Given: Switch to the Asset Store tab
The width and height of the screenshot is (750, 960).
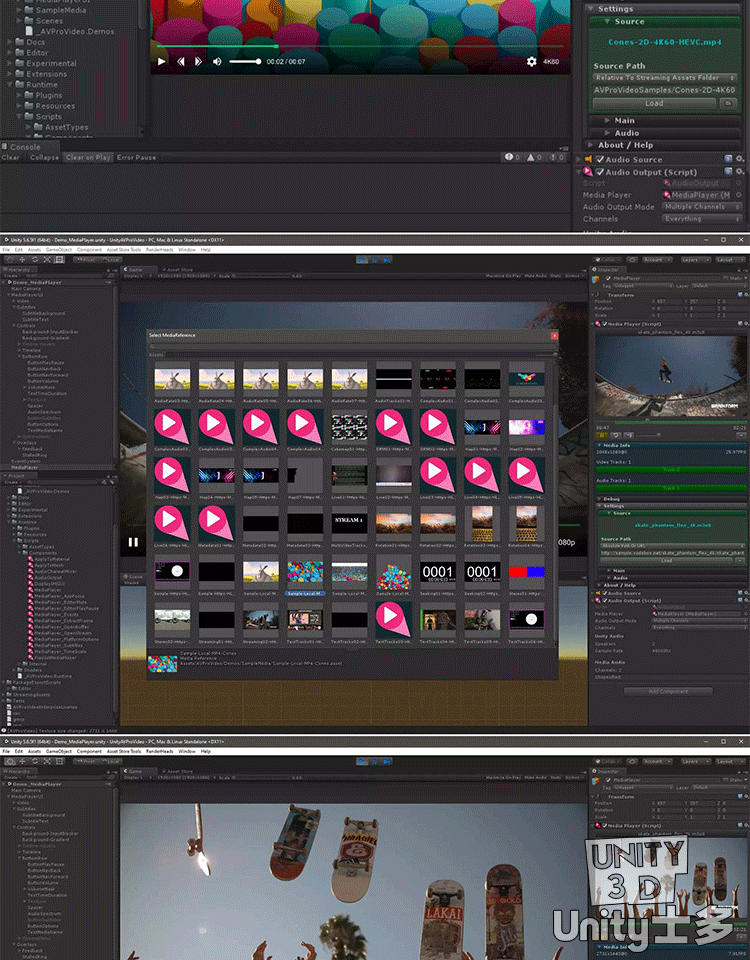Looking at the screenshot, I should (179, 268).
